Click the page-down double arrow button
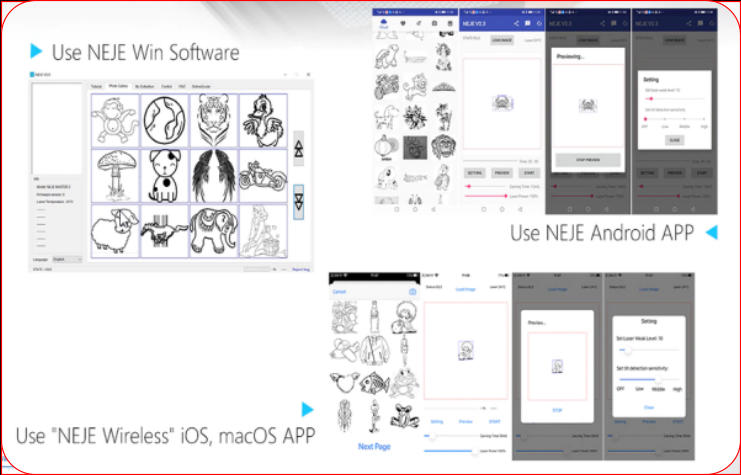The image size is (741, 475). (297, 201)
